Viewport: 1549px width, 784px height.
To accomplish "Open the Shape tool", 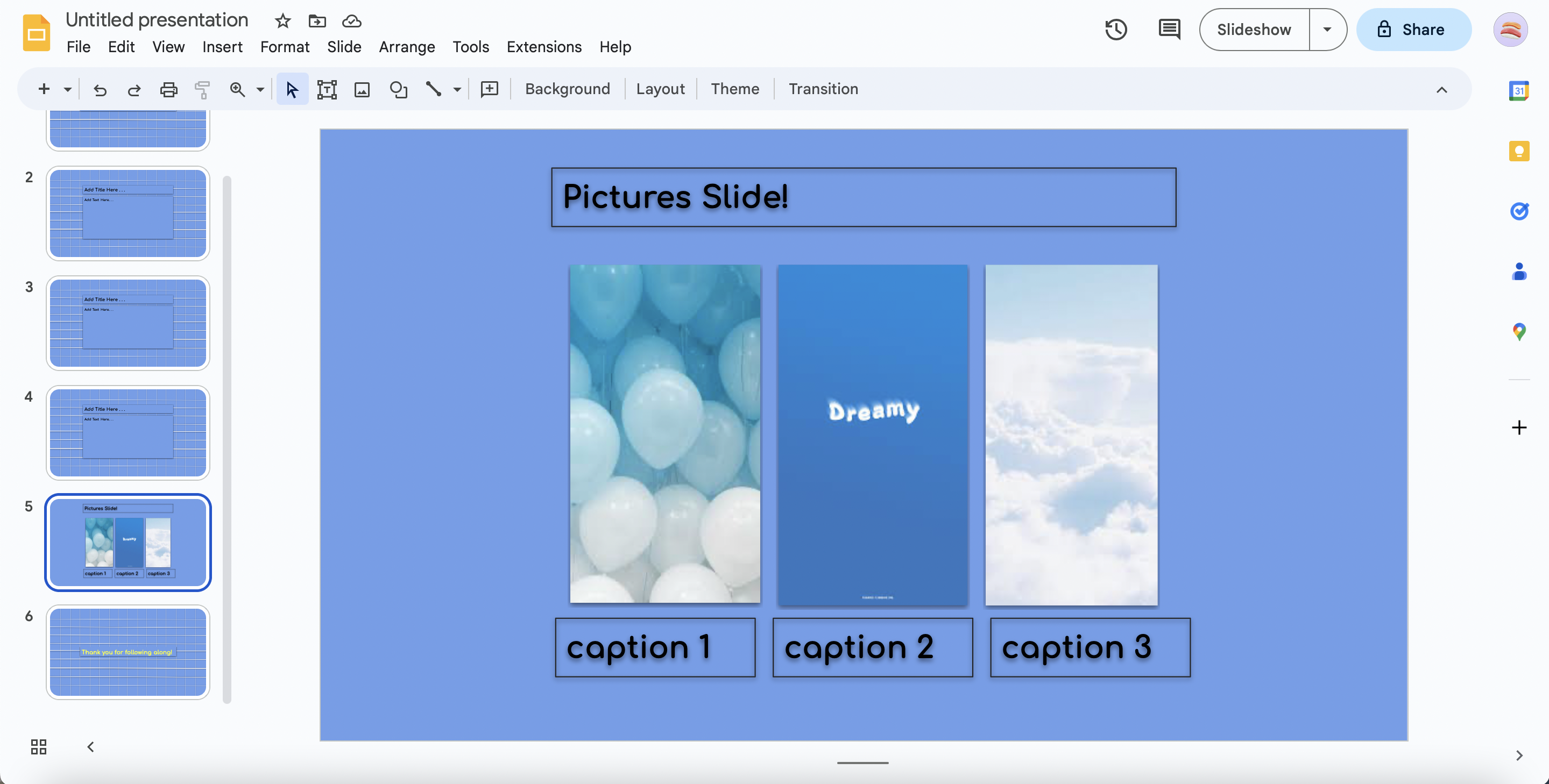I will pyautogui.click(x=398, y=89).
